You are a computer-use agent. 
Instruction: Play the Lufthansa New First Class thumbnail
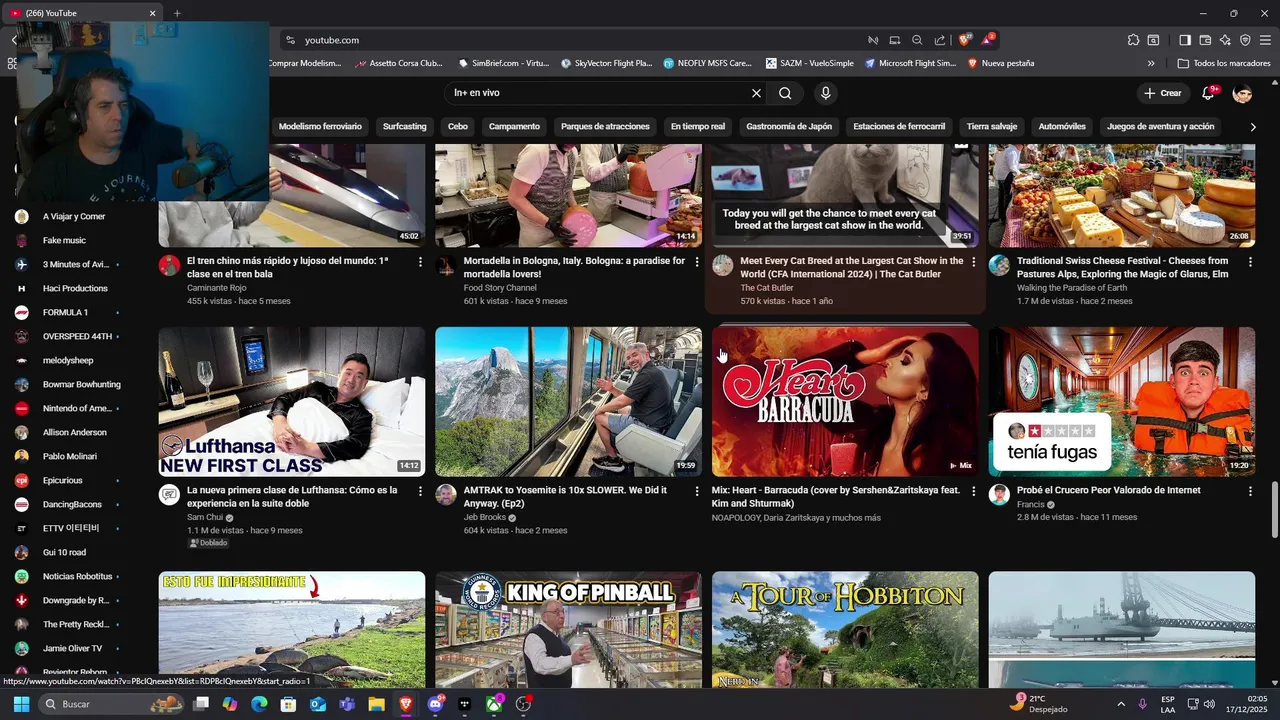(x=292, y=401)
